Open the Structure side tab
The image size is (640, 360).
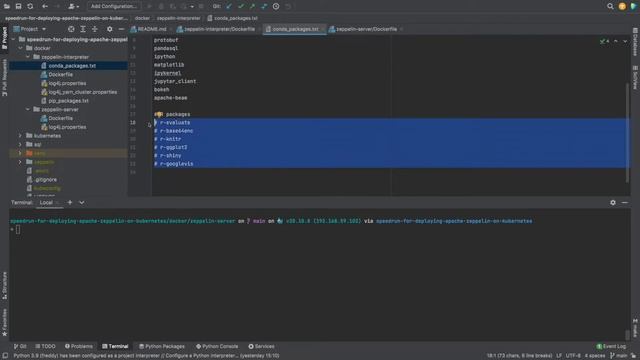click(x=4, y=285)
